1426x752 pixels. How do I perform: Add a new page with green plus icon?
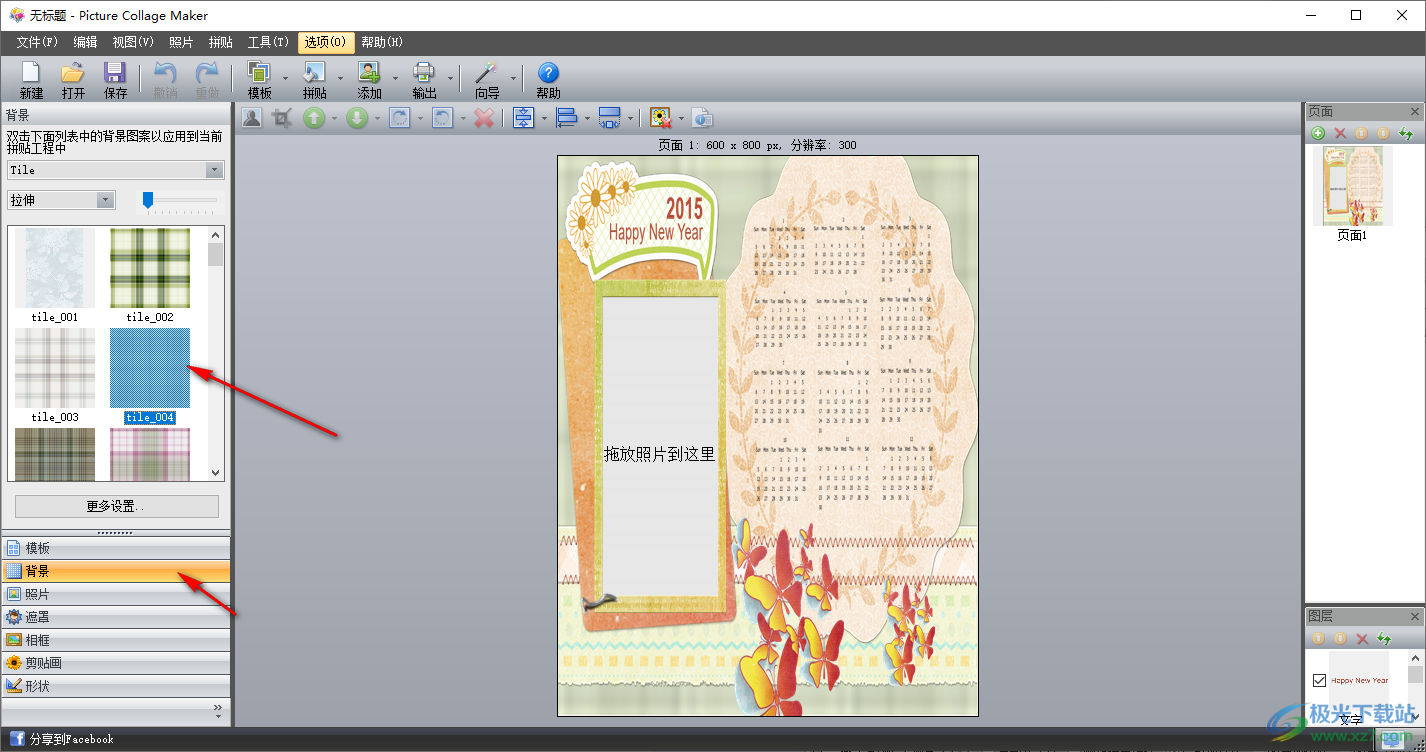[x=1318, y=133]
